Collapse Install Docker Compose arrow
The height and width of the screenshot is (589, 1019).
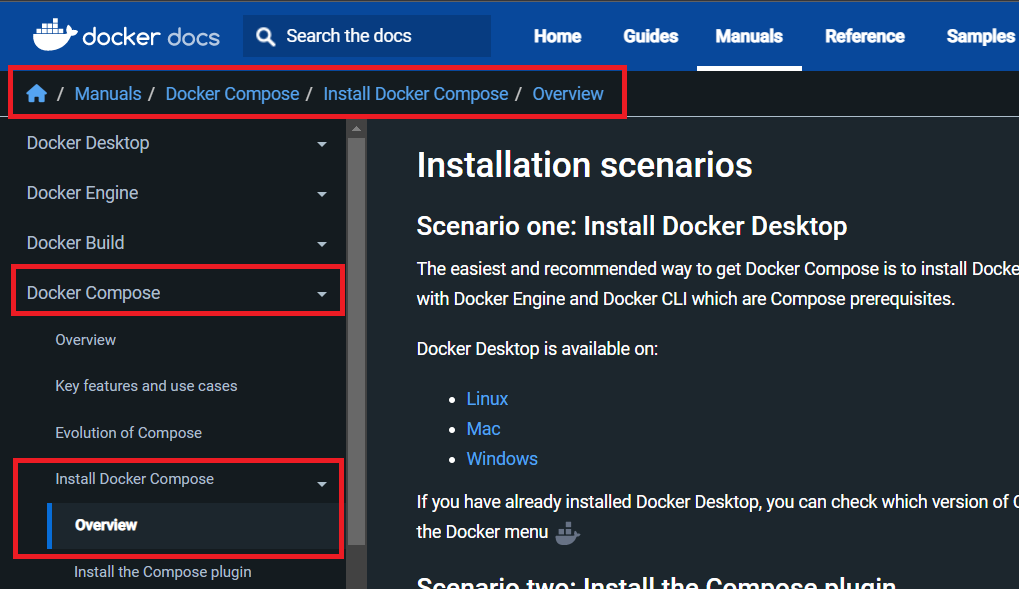[322, 484]
